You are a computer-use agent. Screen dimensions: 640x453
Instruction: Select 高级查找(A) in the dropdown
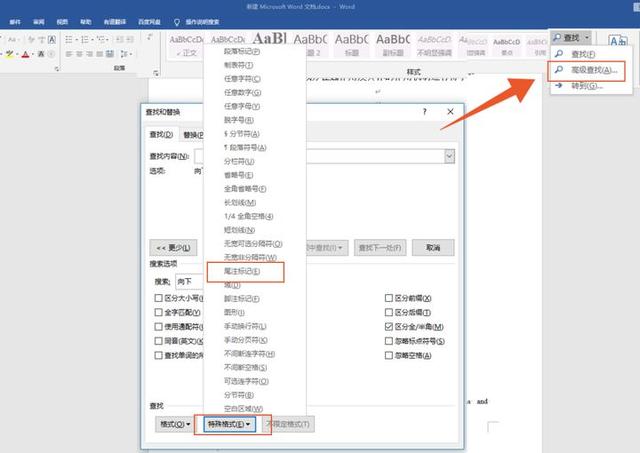(x=594, y=70)
